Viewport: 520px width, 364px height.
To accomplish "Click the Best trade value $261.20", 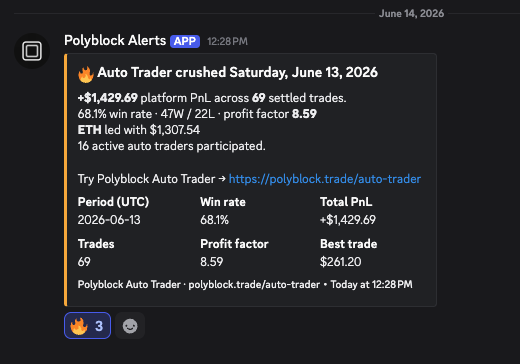I will pyautogui.click(x=340, y=262).
